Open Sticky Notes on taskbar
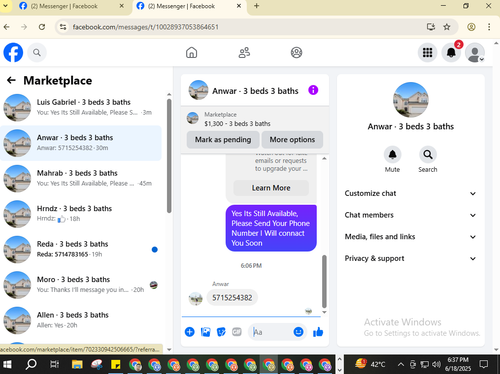Screen dimensions: 500x374 pyautogui.click(x=116, y=364)
